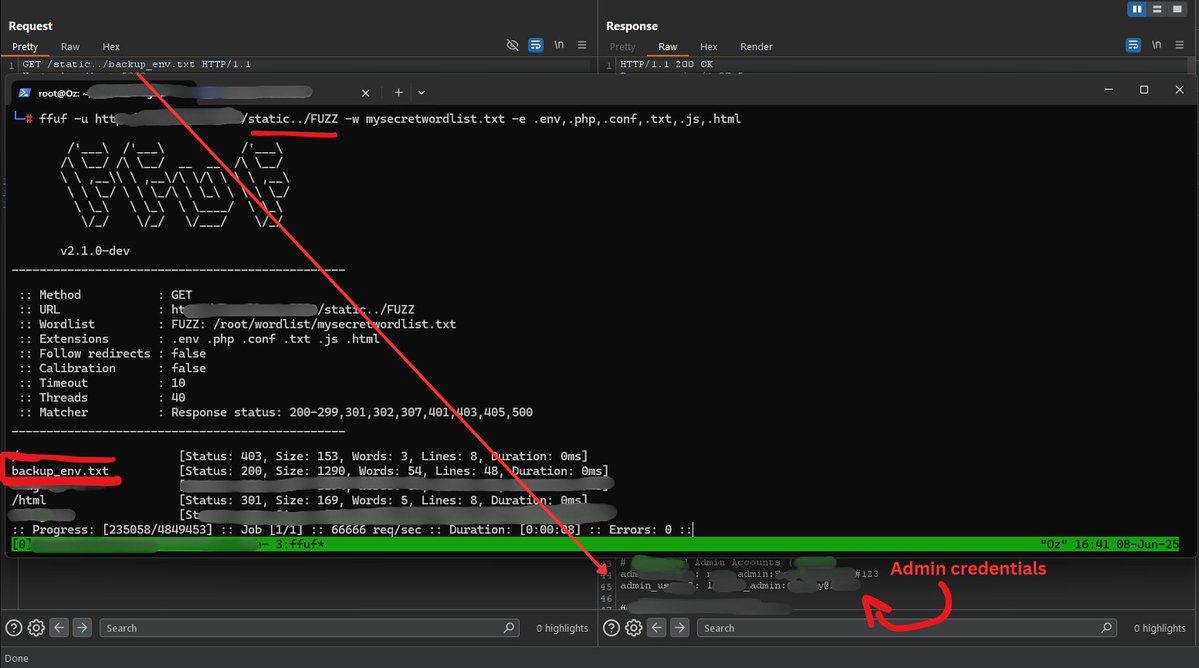Expand the terminal profile dropdown chevron

[421, 92]
